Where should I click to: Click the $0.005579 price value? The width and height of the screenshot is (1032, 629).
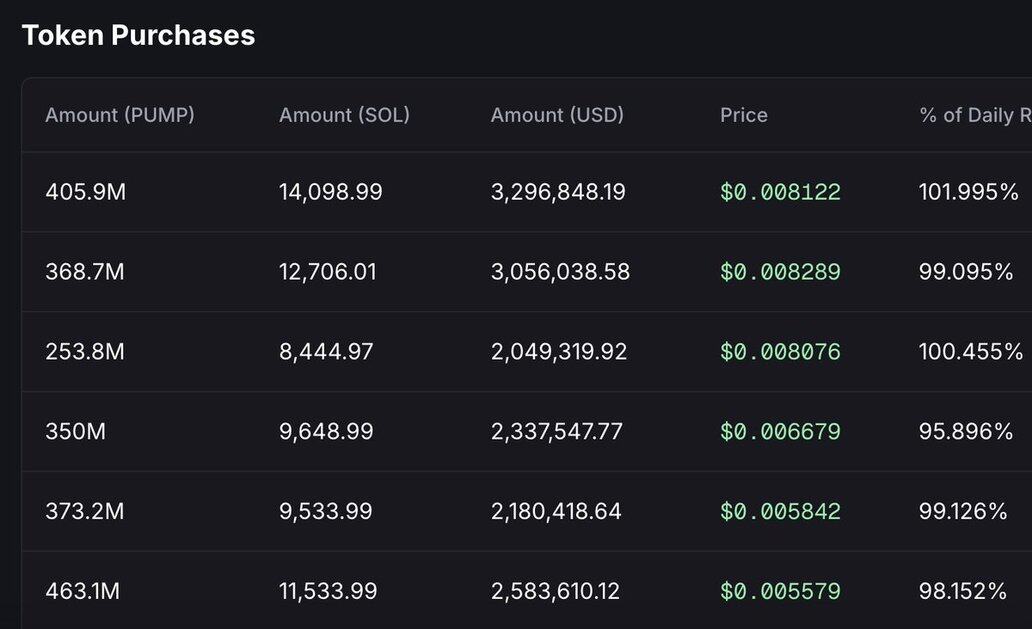click(x=780, y=591)
